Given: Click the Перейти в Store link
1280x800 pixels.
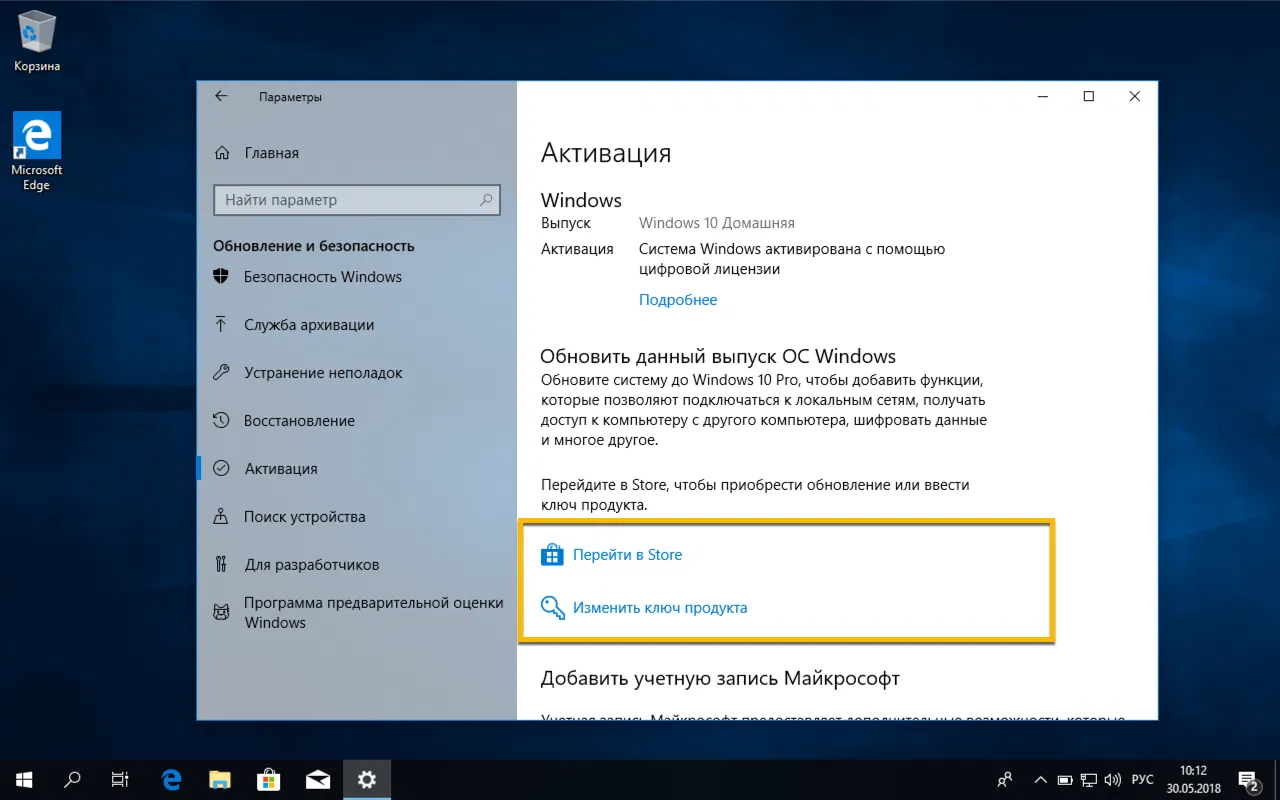Looking at the screenshot, I should tap(628, 554).
